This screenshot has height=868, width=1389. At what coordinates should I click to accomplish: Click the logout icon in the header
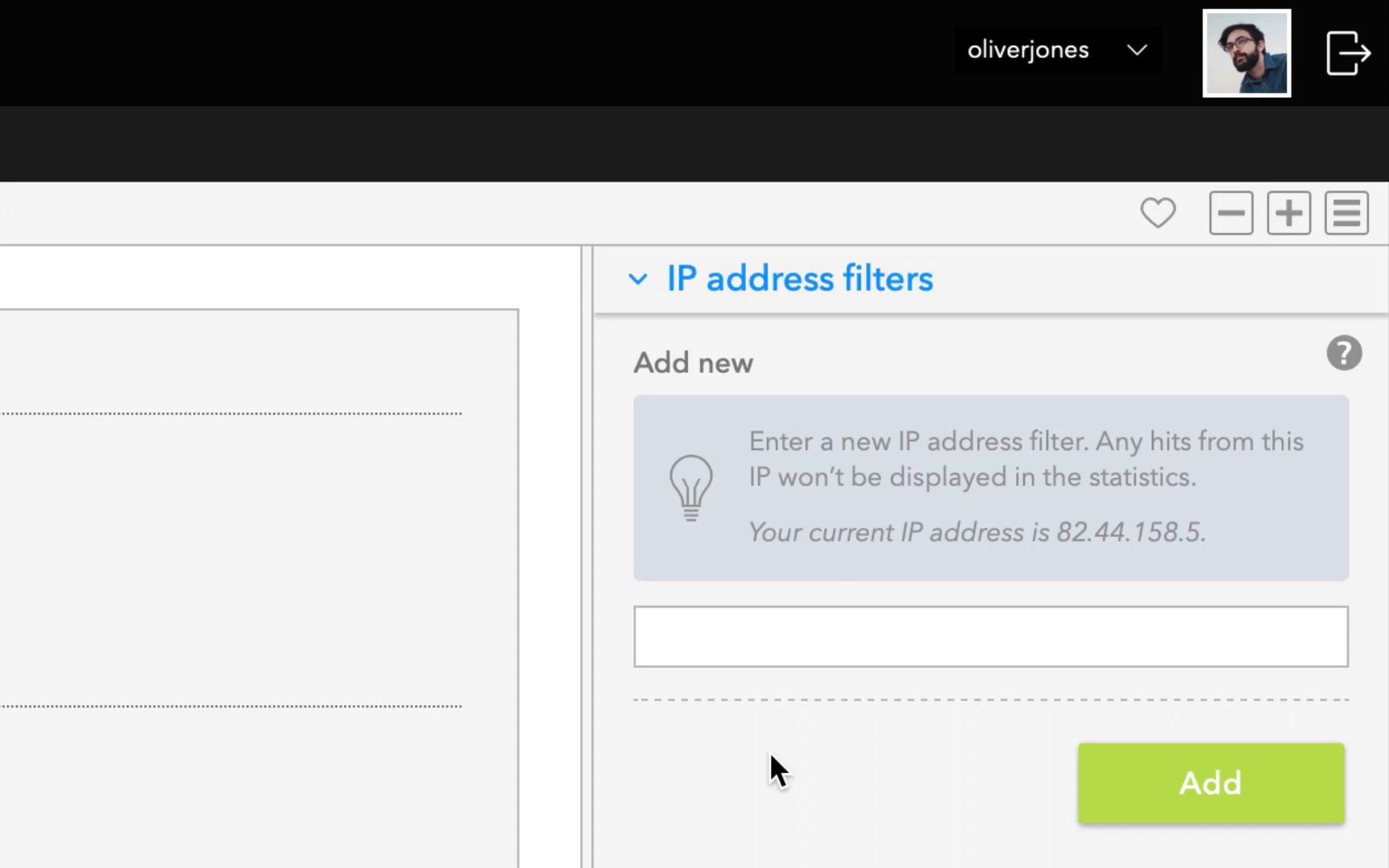[1348, 53]
